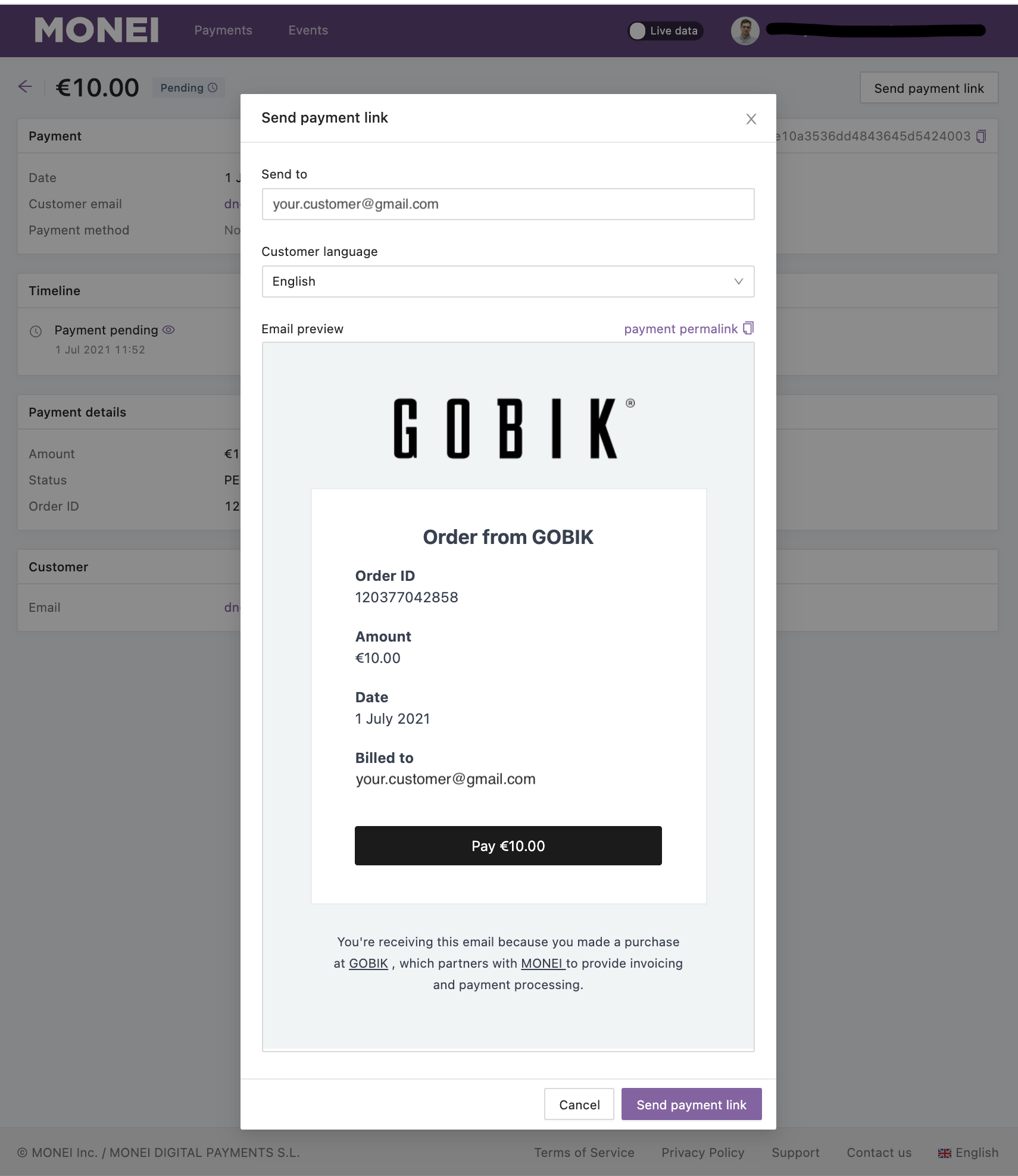Click the Pay €10.00 button in preview
Viewport: 1018px width, 1176px height.
pyautogui.click(x=508, y=846)
